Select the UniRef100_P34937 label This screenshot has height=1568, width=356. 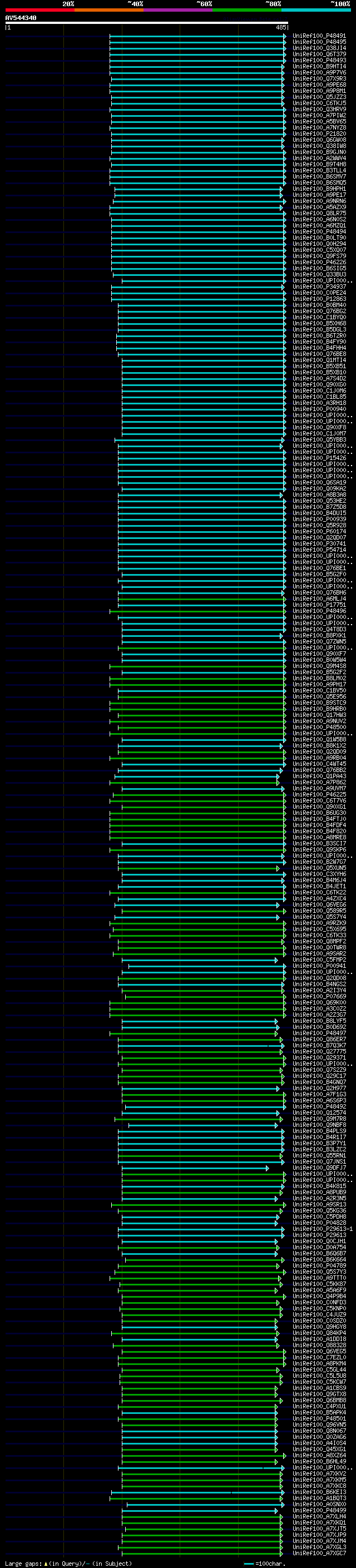319,286
